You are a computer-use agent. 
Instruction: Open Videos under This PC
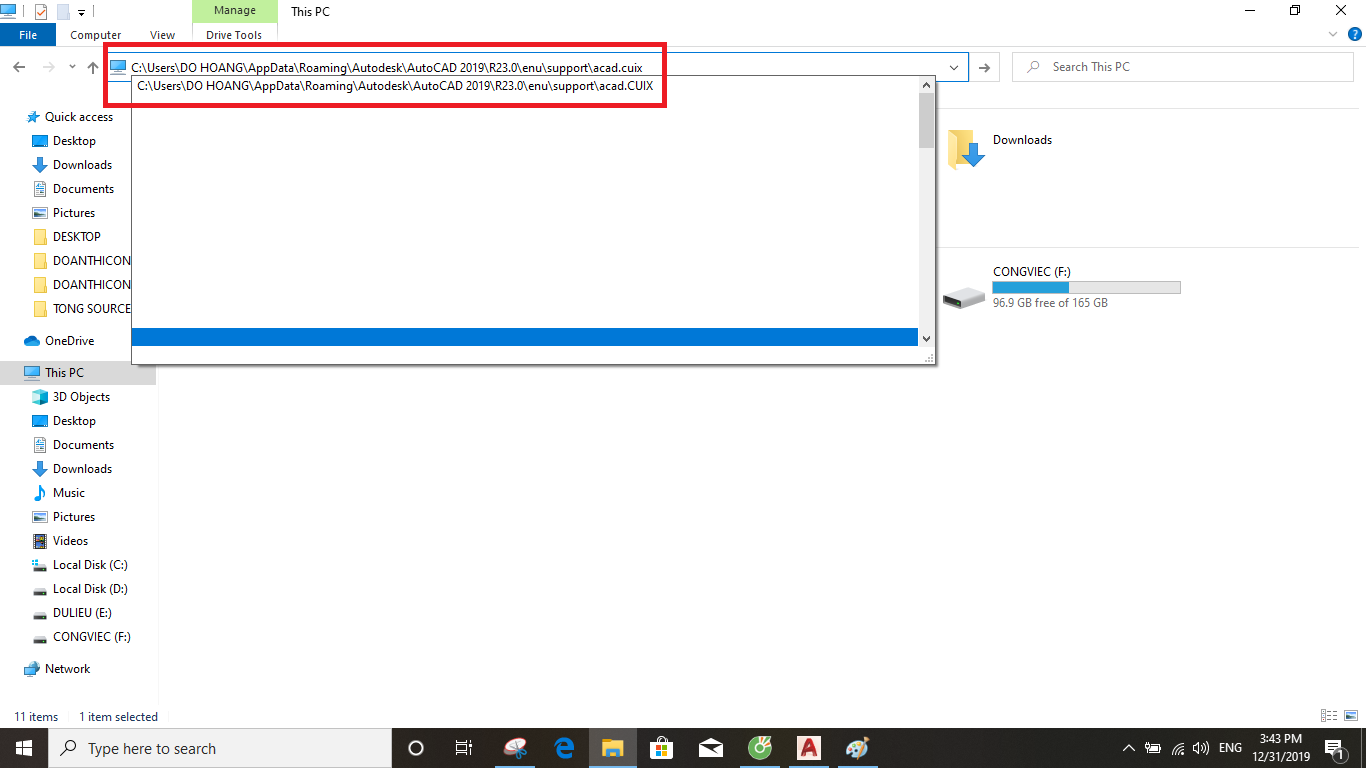coord(70,541)
